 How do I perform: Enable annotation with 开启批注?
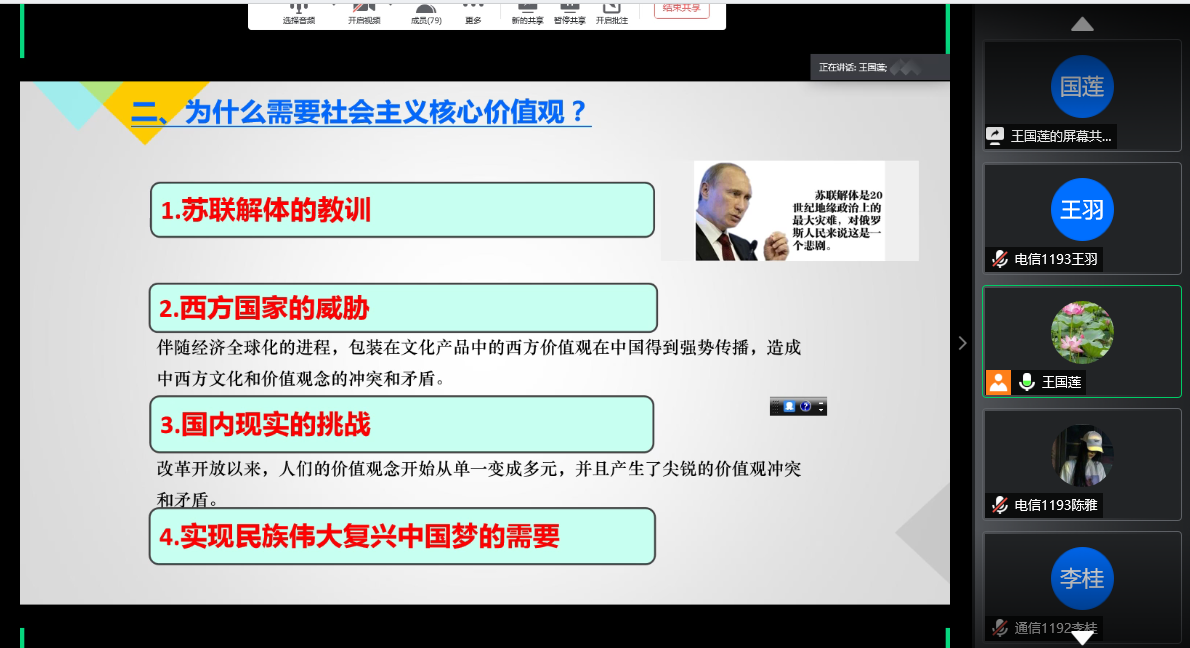tap(611, 14)
